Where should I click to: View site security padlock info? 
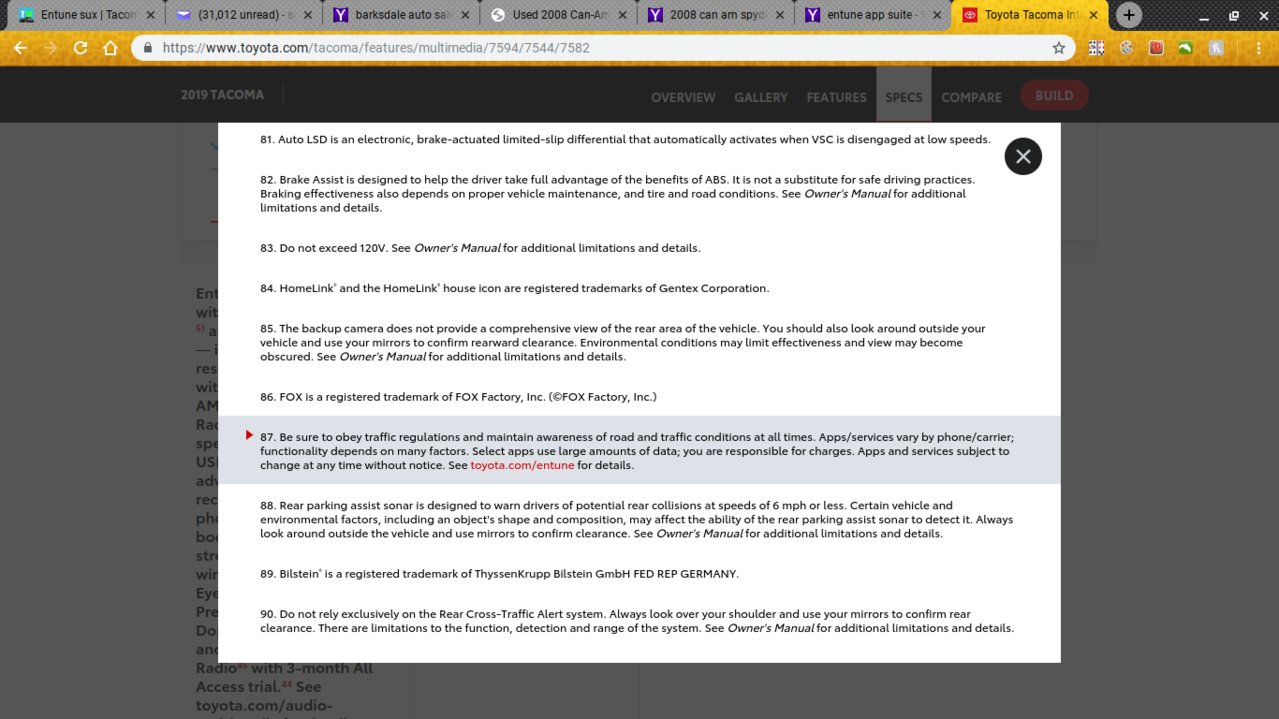[x=148, y=47]
